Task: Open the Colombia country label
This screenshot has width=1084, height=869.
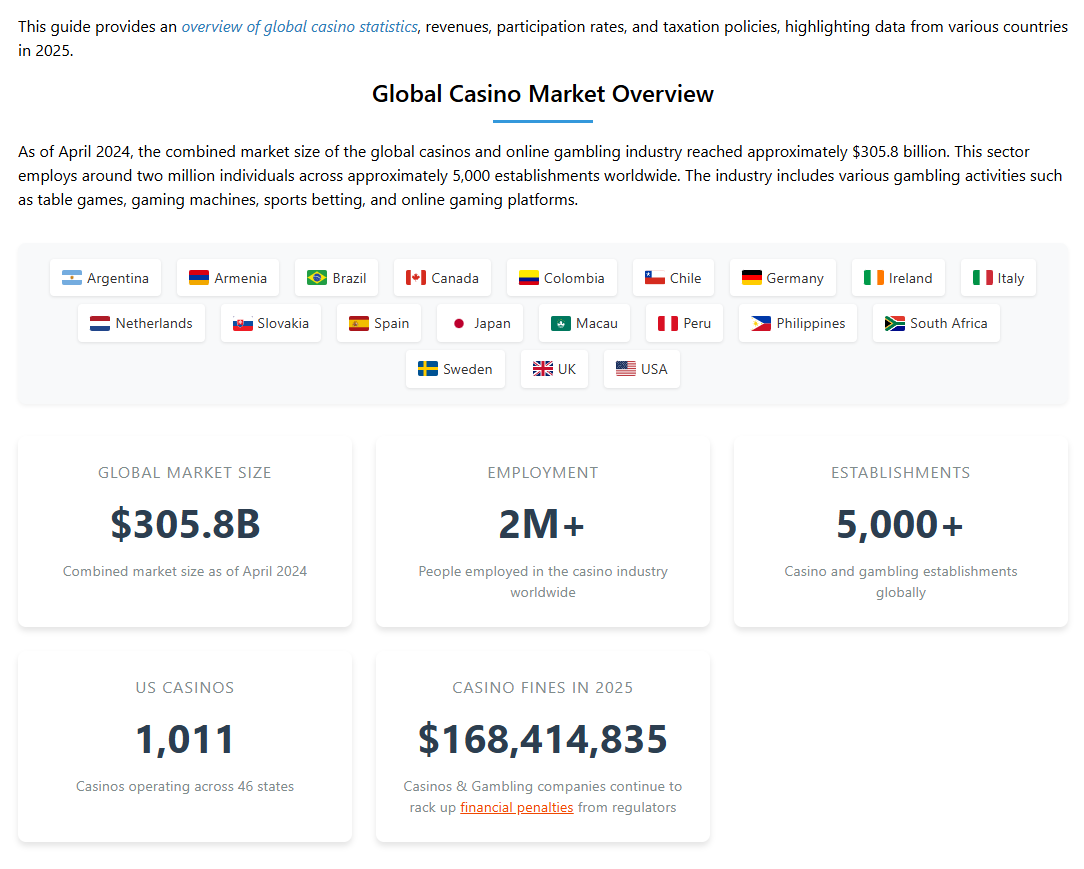Action: (574, 278)
